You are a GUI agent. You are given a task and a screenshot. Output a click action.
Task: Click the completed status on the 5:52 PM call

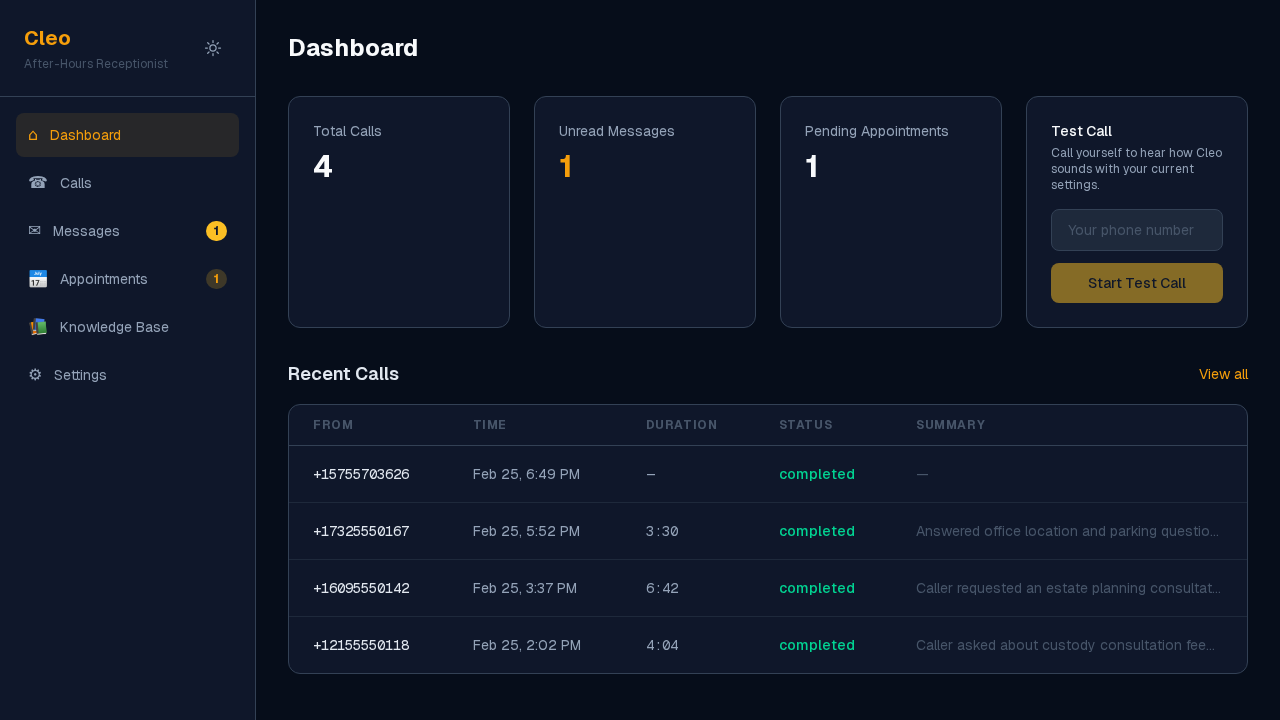(817, 531)
